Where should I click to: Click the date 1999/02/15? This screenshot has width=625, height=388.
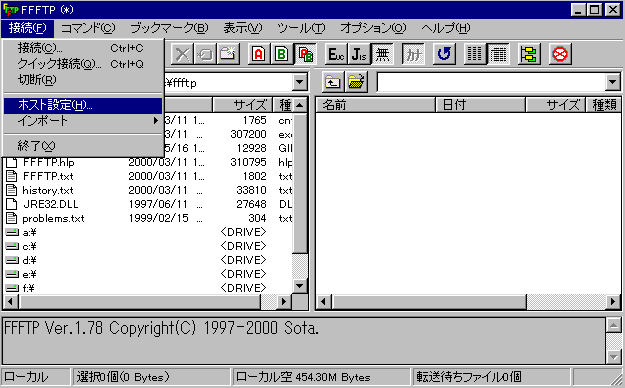(x=158, y=218)
